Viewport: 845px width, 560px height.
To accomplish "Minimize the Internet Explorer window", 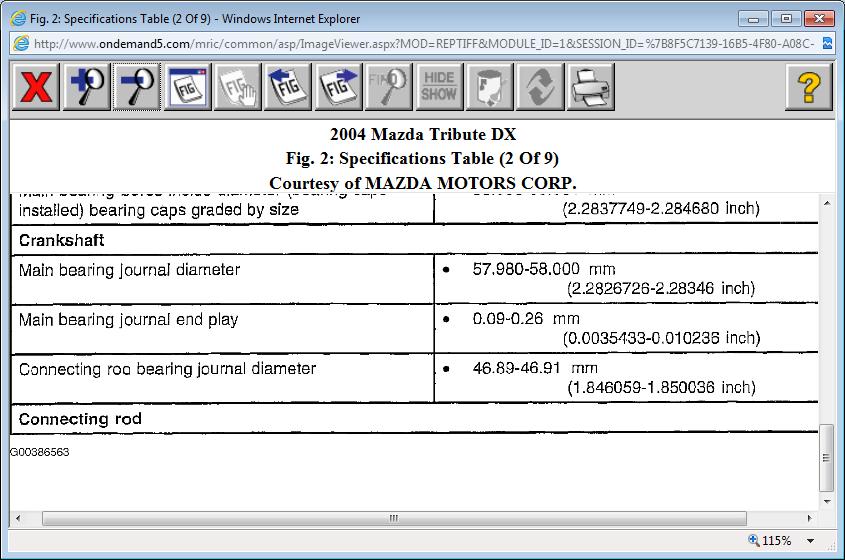I will click(753, 19).
